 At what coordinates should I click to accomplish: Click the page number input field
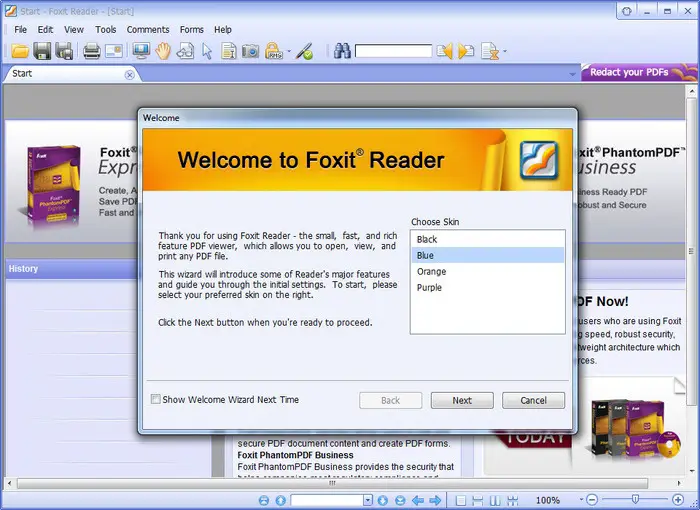click(x=327, y=500)
